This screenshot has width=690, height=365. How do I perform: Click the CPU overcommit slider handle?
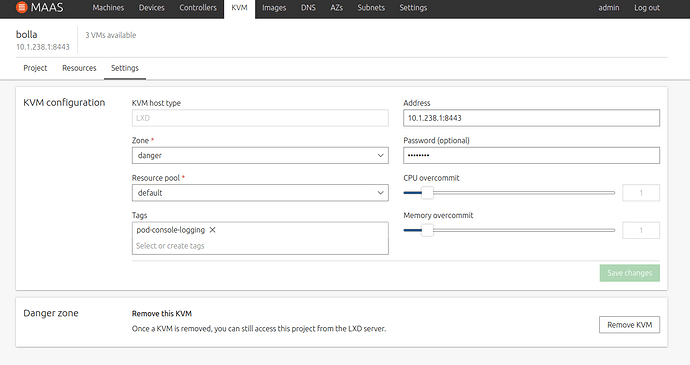tap(427, 193)
